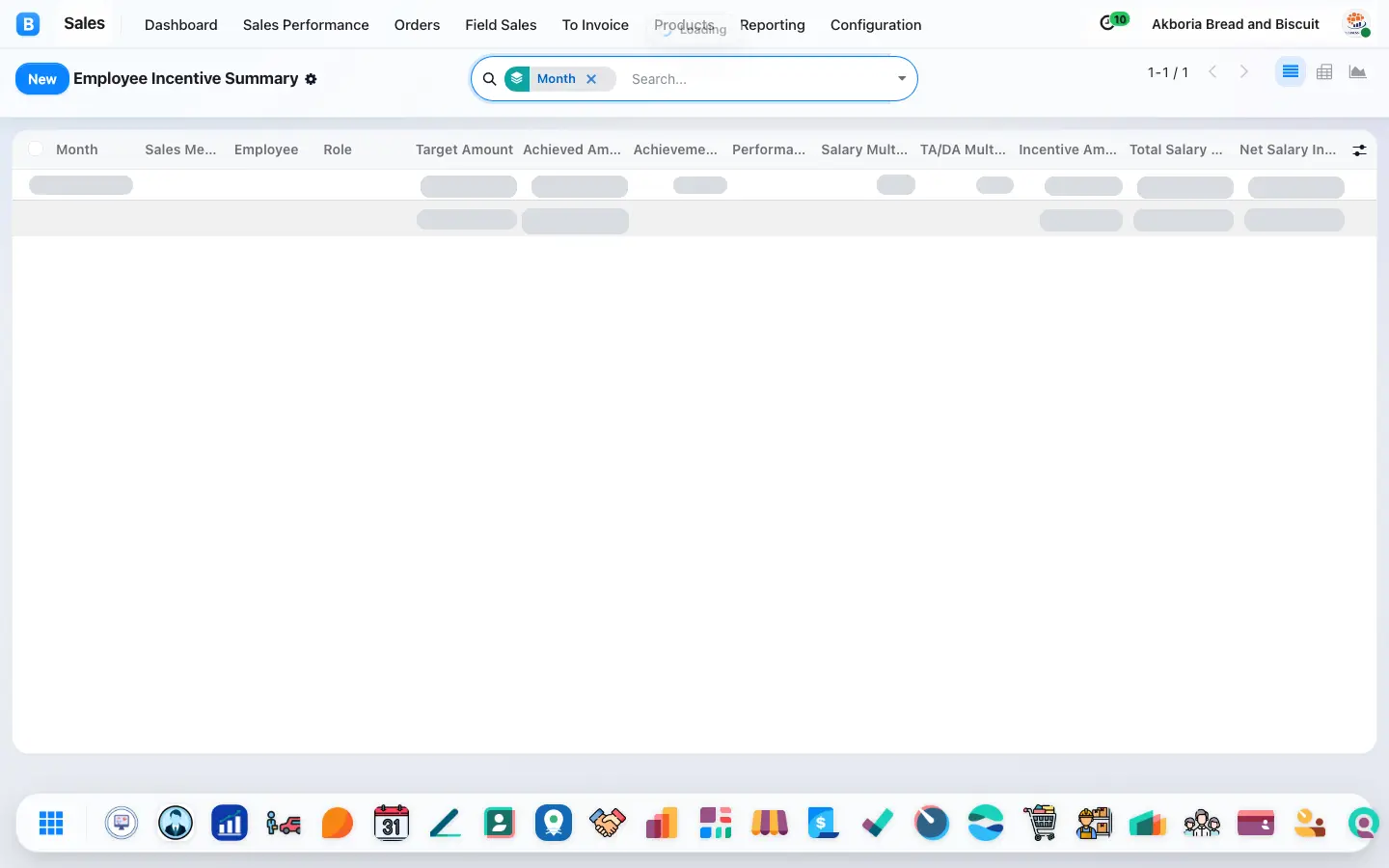Open the Field Sales menu
The width and height of the screenshot is (1389, 868).
501,25
